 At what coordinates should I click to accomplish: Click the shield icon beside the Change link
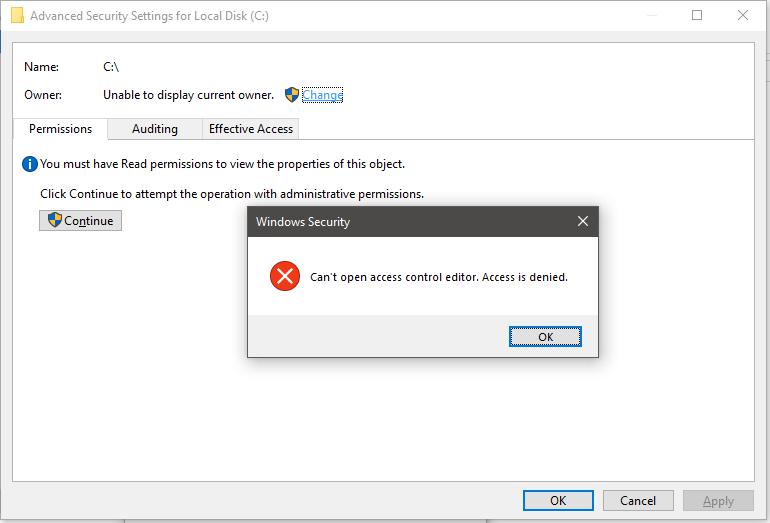pyautogui.click(x=292, y=95)
